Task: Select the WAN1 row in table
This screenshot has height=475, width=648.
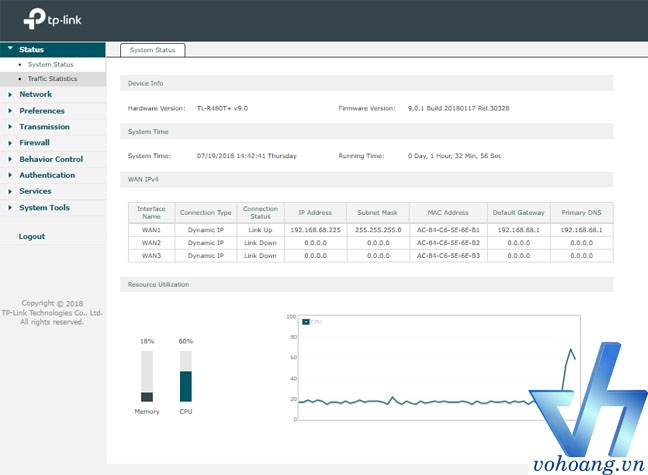Action: (151, 229)
